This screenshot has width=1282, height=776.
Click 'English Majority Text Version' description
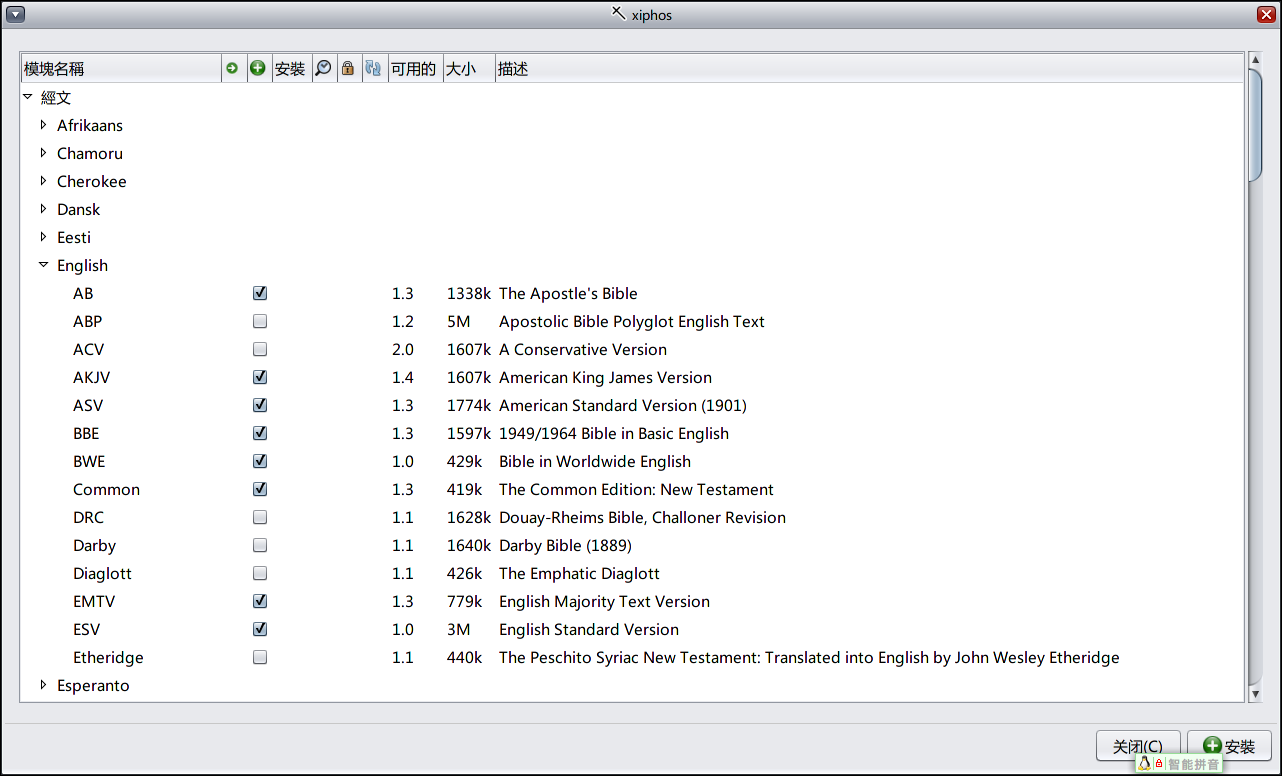tap(604, 601)
